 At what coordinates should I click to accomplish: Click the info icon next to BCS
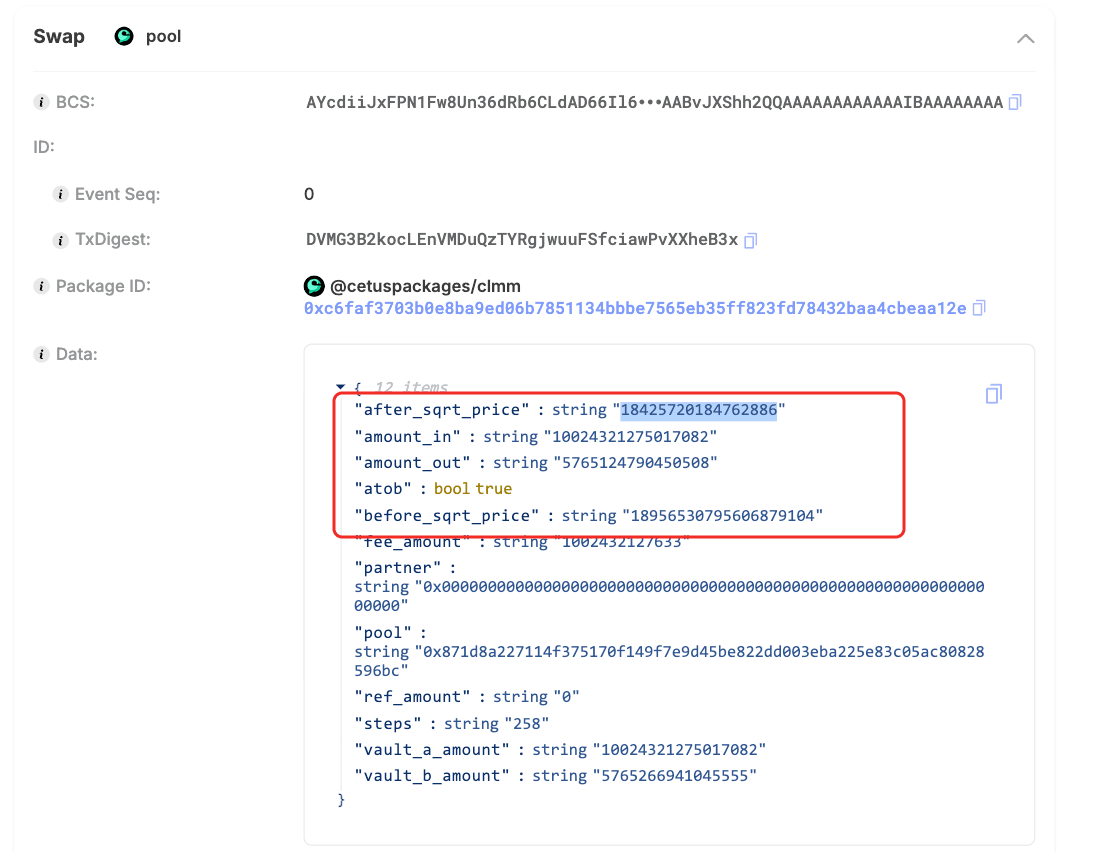(40, 101)
